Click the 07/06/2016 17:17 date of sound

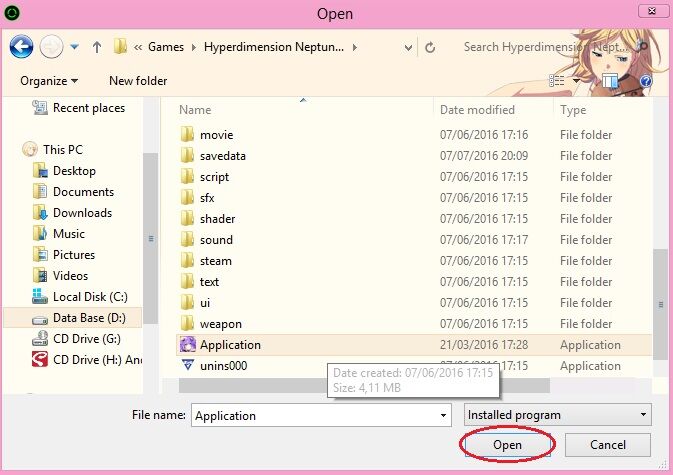484,240
